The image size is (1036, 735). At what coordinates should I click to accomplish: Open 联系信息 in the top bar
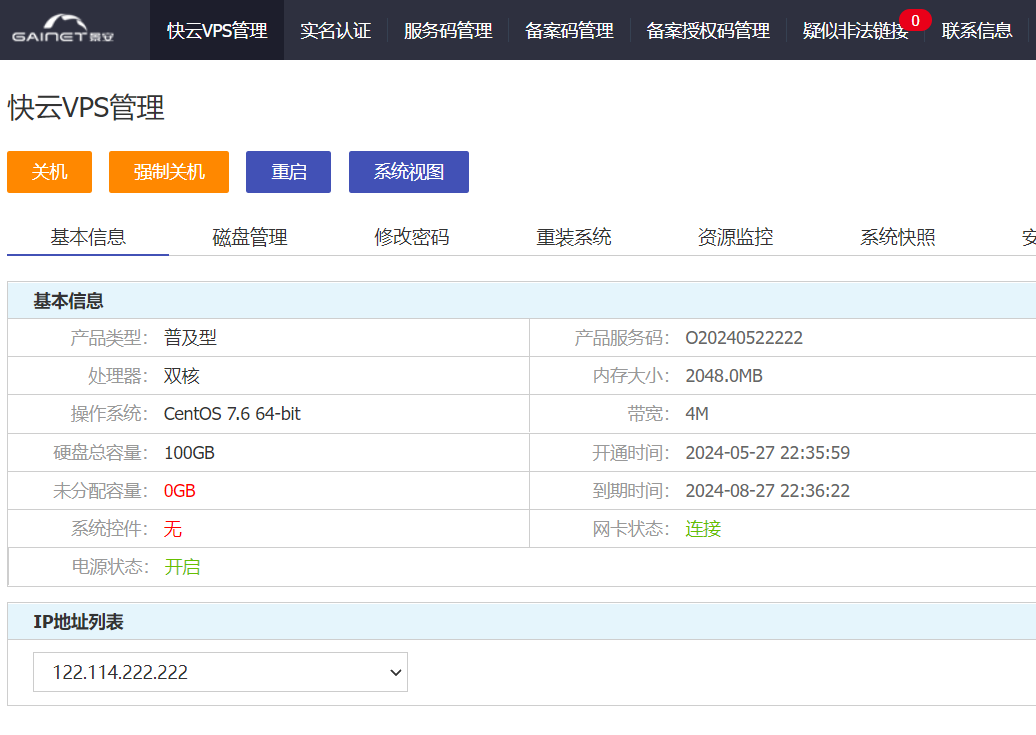977,31
